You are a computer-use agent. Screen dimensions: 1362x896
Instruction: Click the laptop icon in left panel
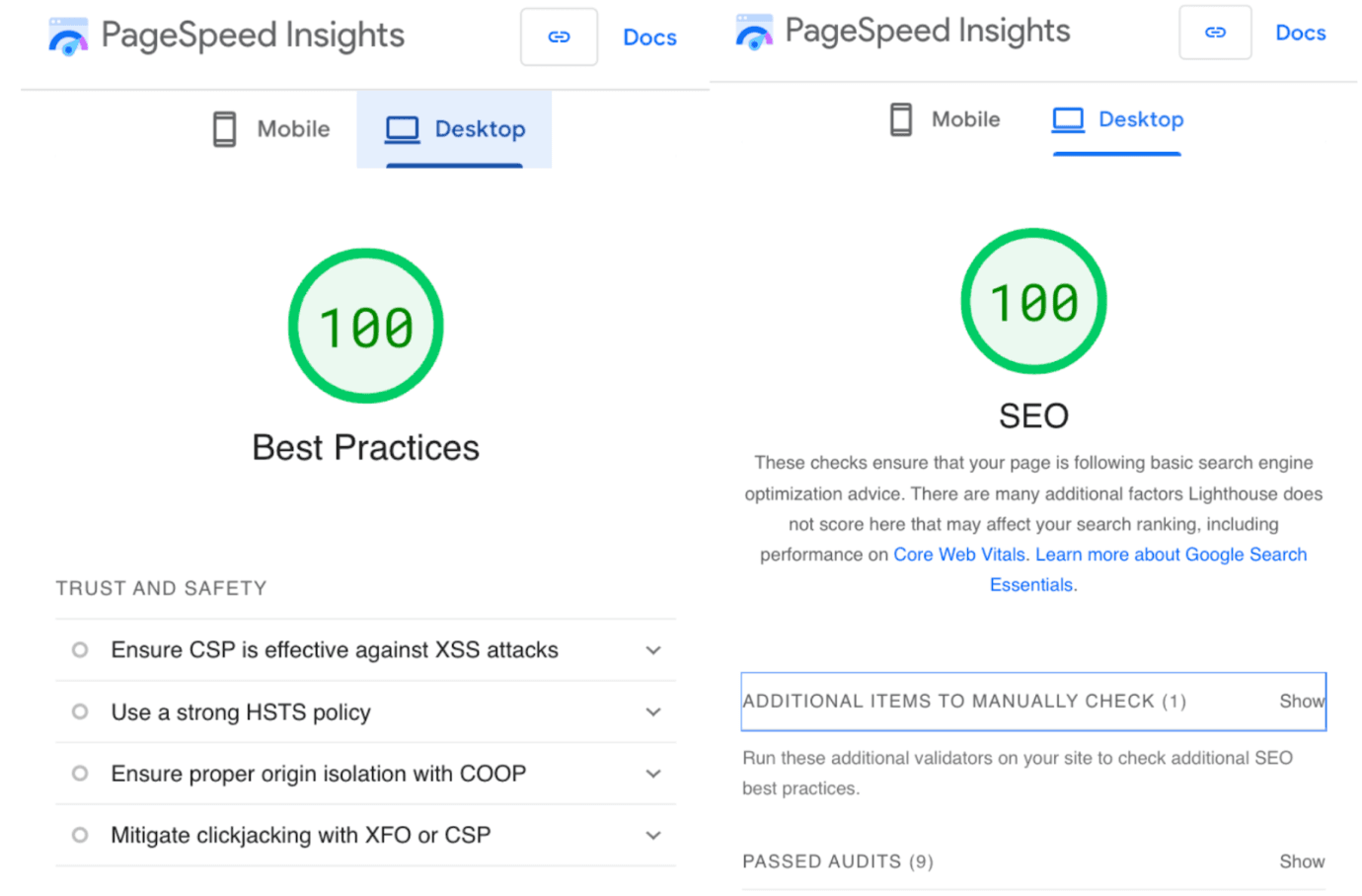402,129
